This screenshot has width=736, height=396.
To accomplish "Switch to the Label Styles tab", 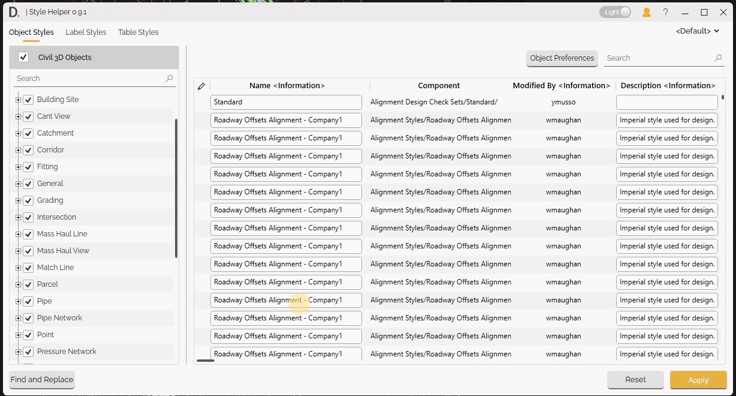I will [x=86, y=32].
